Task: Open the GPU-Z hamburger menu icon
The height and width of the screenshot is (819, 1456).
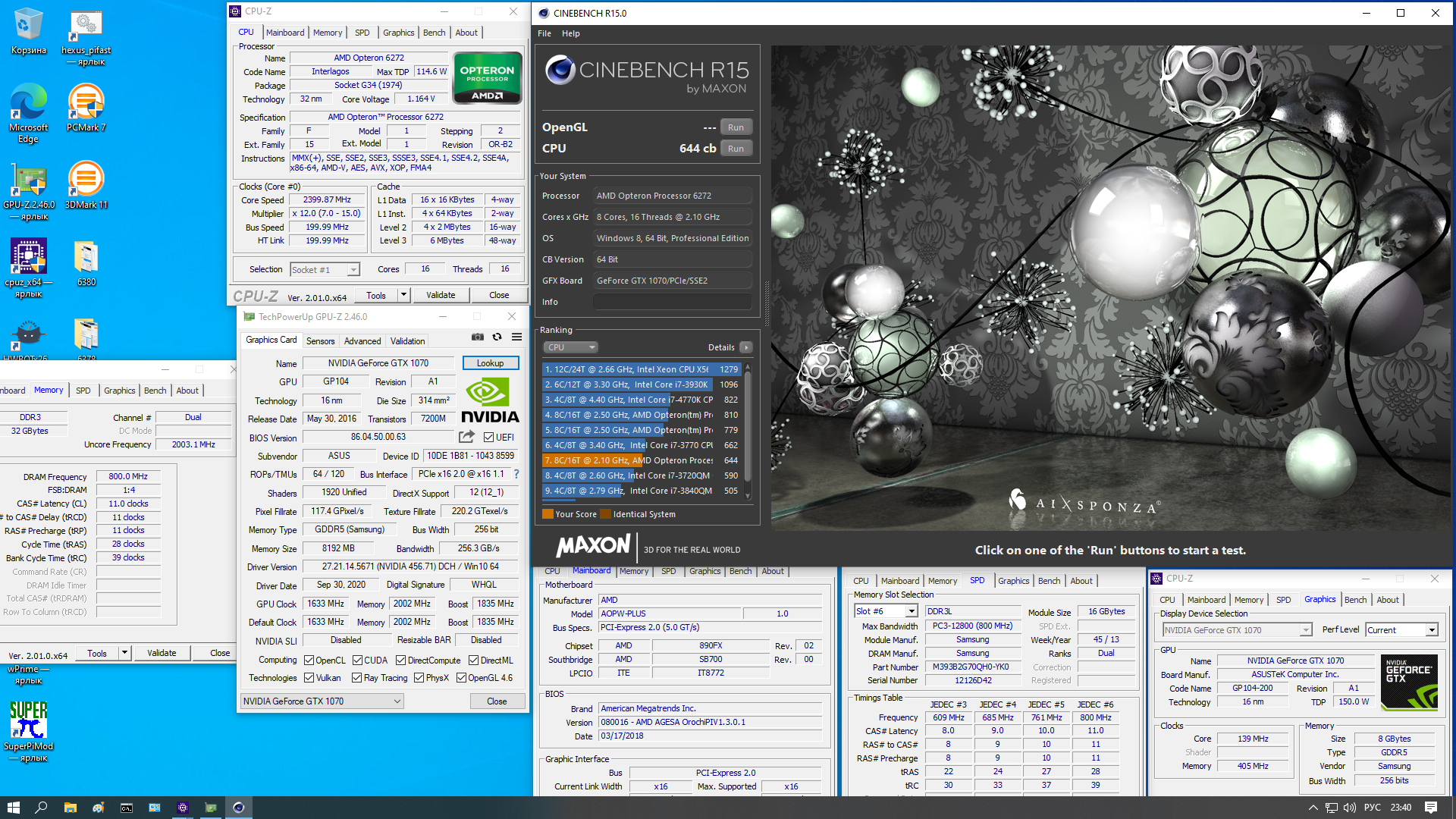Action: (x=516, y=337)
